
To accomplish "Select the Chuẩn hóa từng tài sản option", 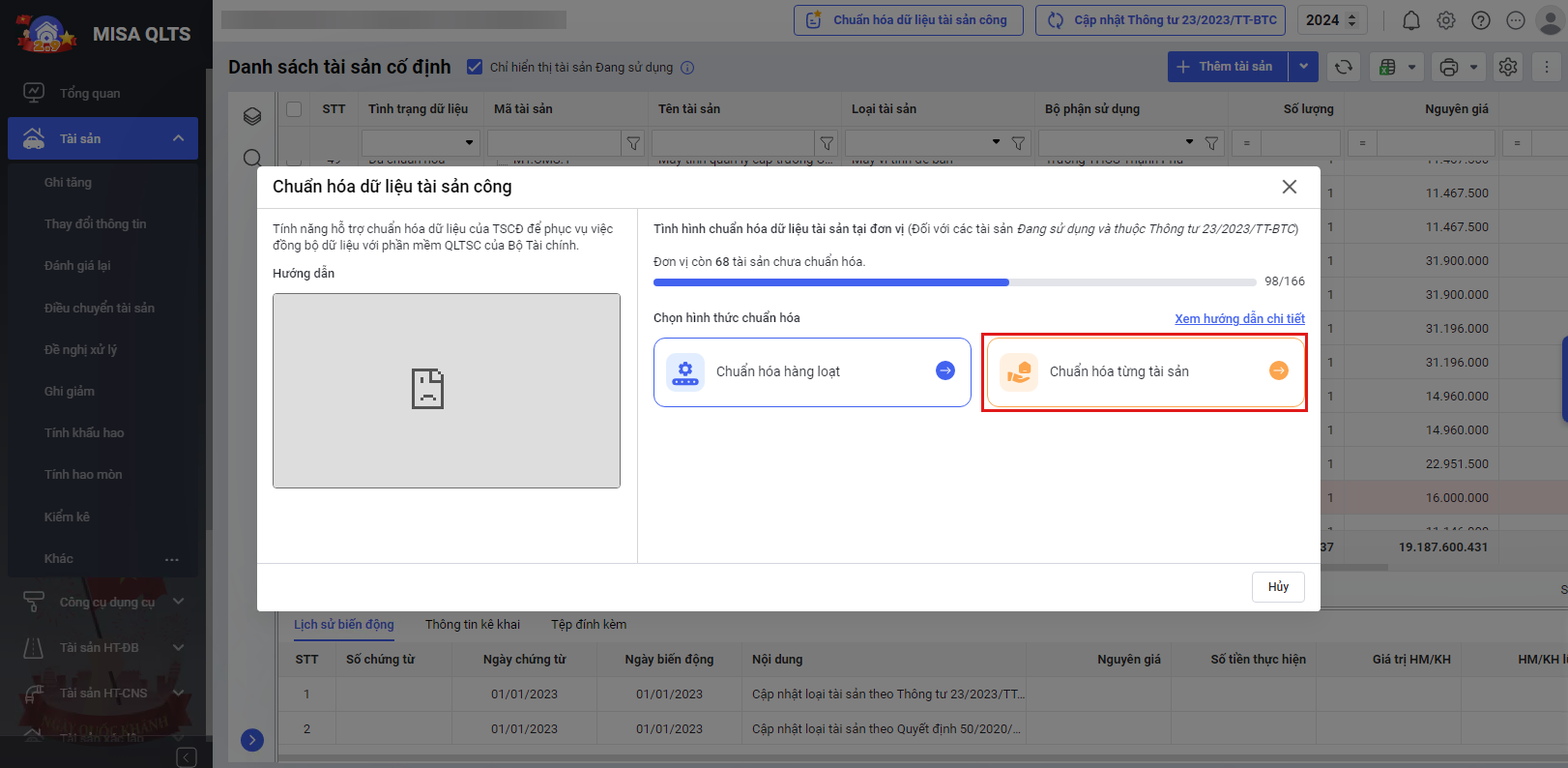I will [x=1145, y=372].
